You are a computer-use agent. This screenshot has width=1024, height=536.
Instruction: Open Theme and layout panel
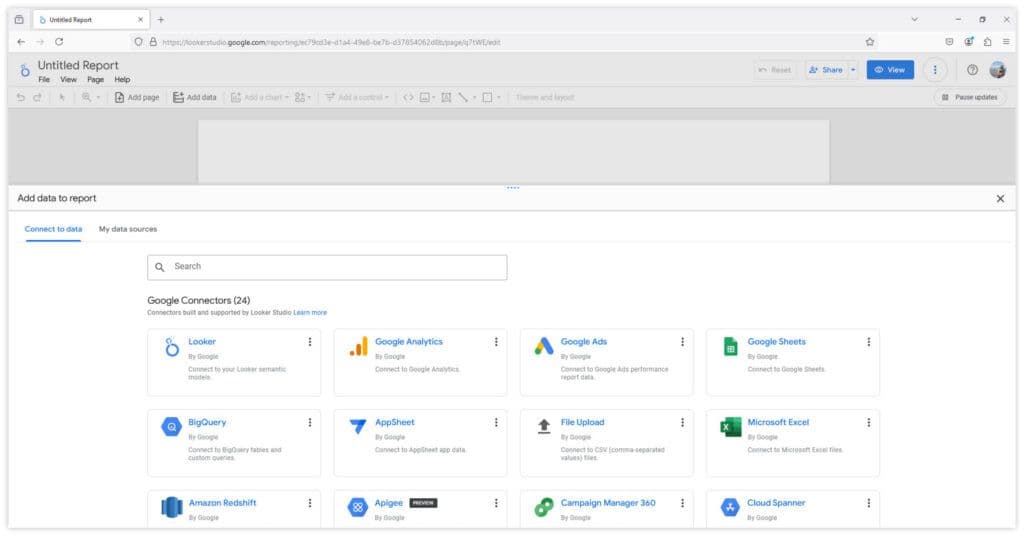point(545,97)
